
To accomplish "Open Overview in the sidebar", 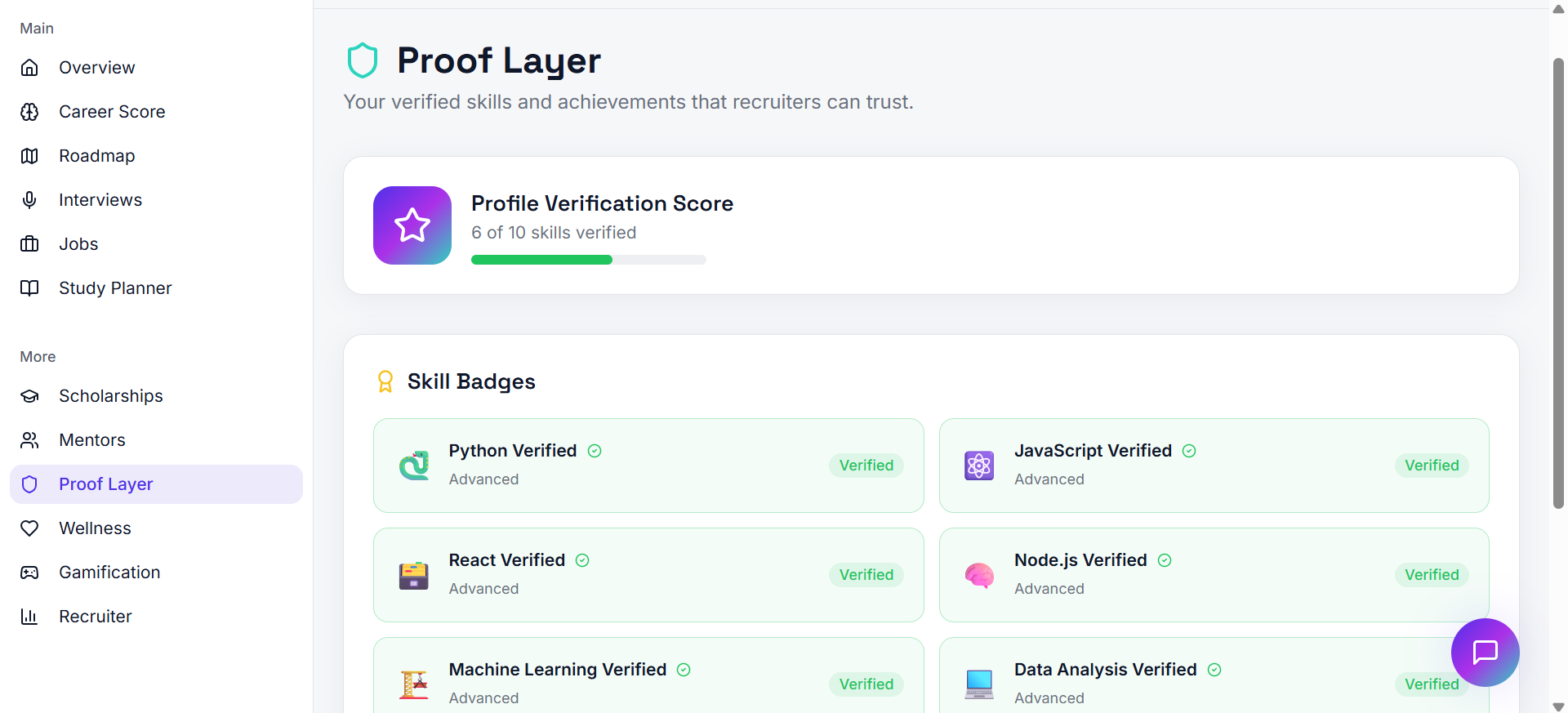I will [x=156, y=68].
